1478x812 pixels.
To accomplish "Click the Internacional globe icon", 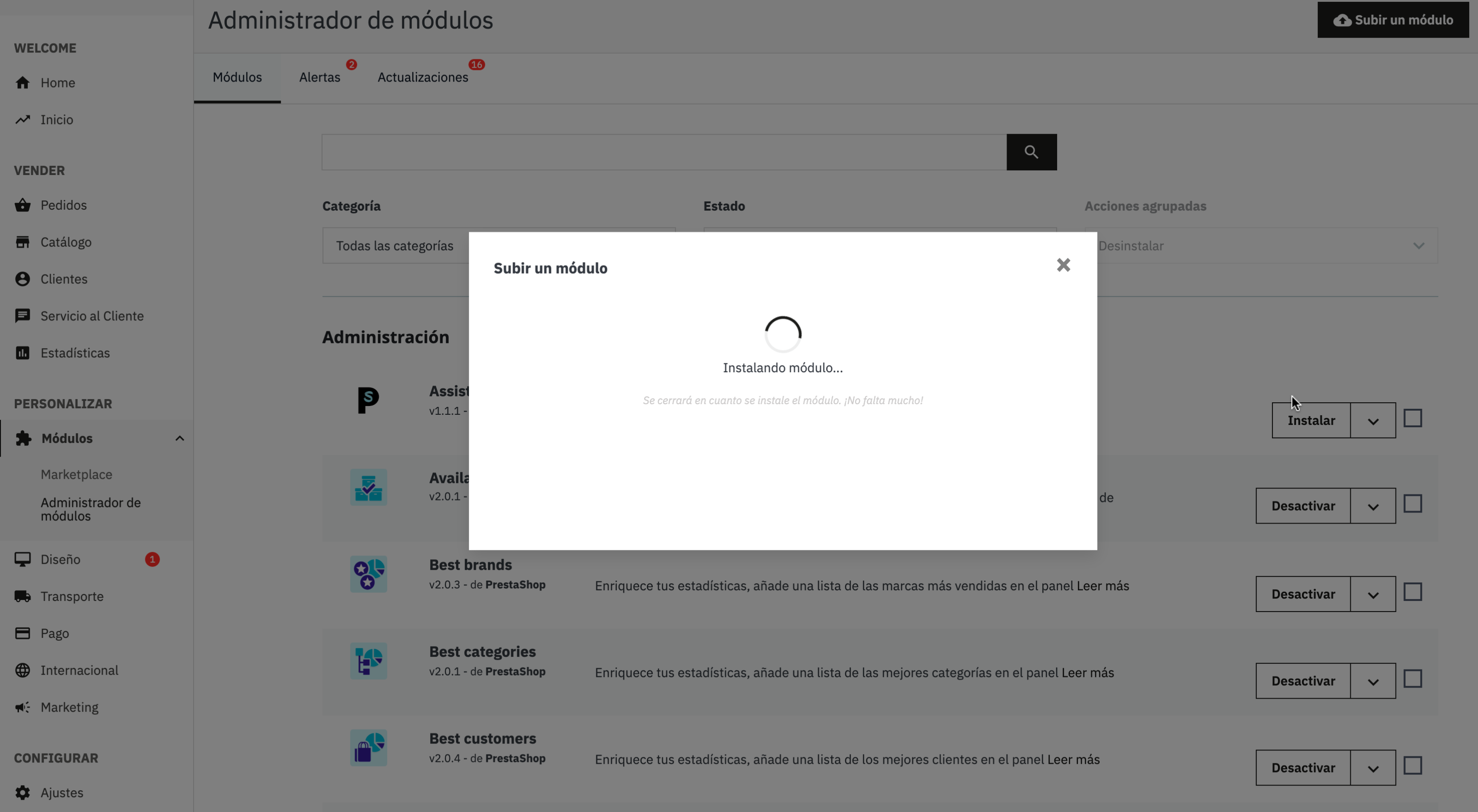I will [22, 670].
